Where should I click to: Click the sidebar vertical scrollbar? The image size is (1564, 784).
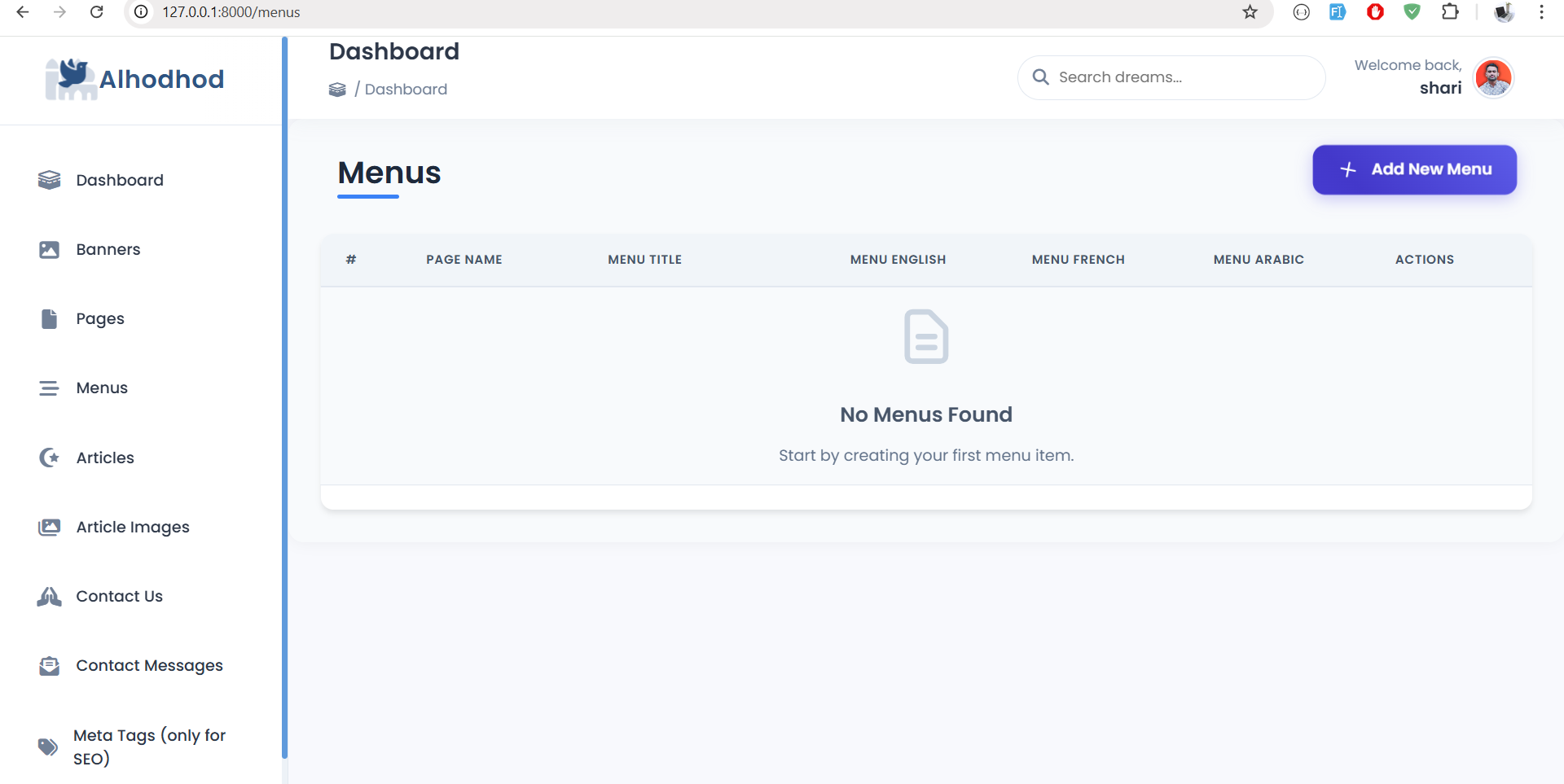tap(284, 397)
